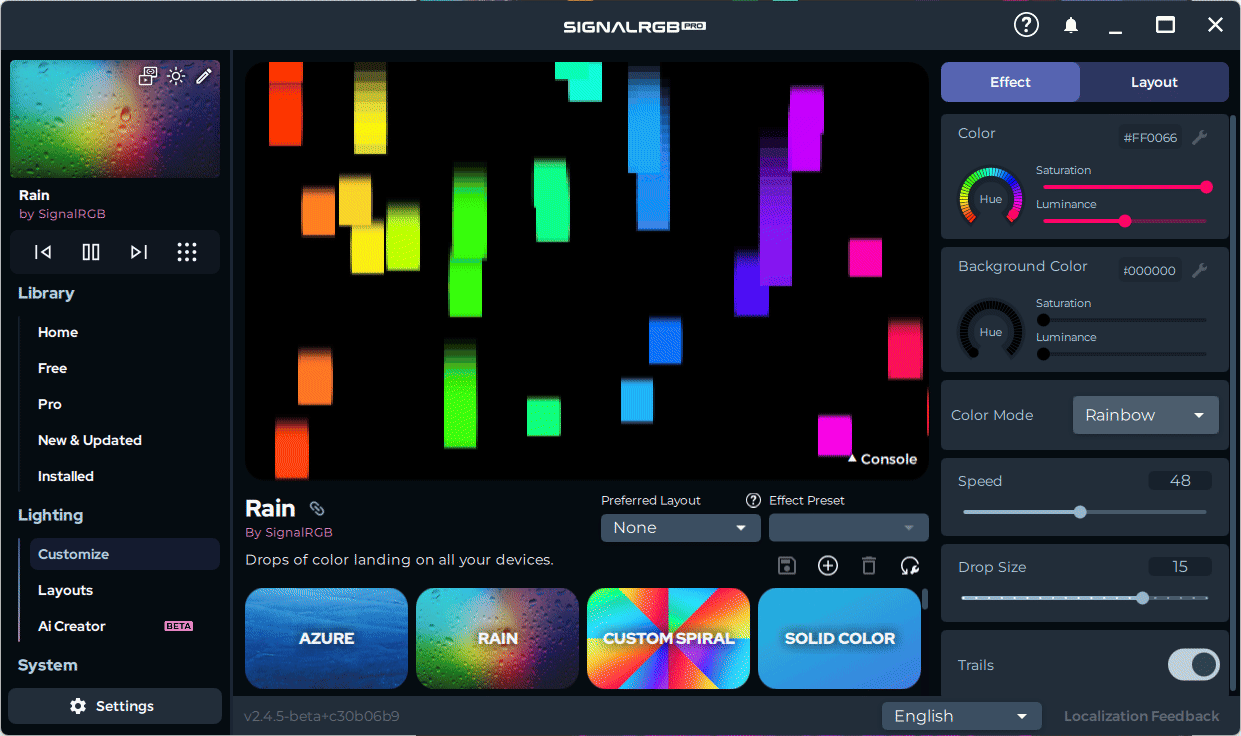Click the link icon next to the Rain title

coord(317,508)
